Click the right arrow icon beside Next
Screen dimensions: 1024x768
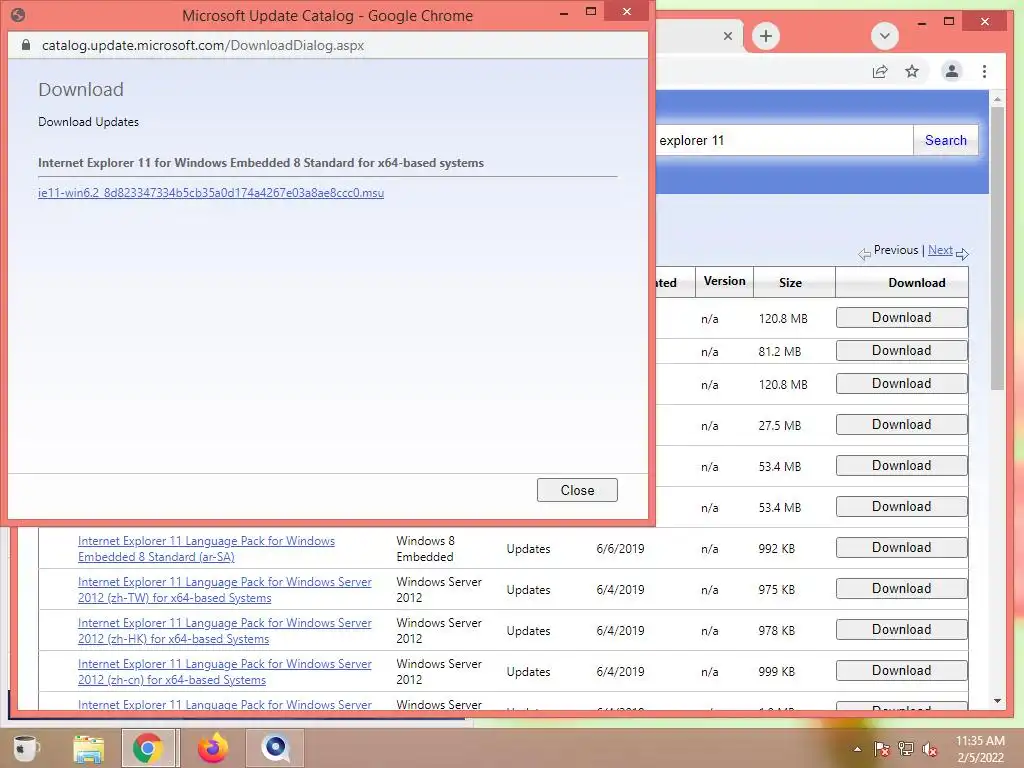[962, 254]
